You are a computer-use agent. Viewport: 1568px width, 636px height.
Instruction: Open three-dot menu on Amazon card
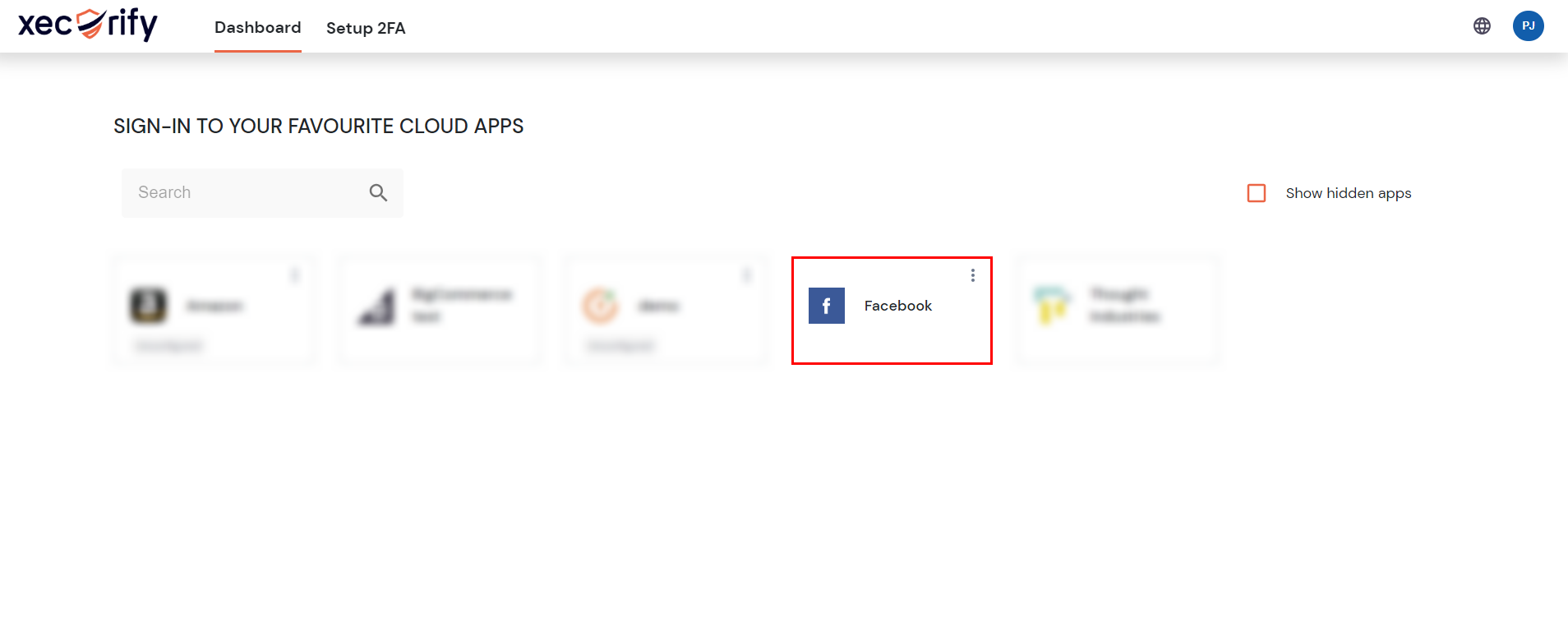(295, 275)
